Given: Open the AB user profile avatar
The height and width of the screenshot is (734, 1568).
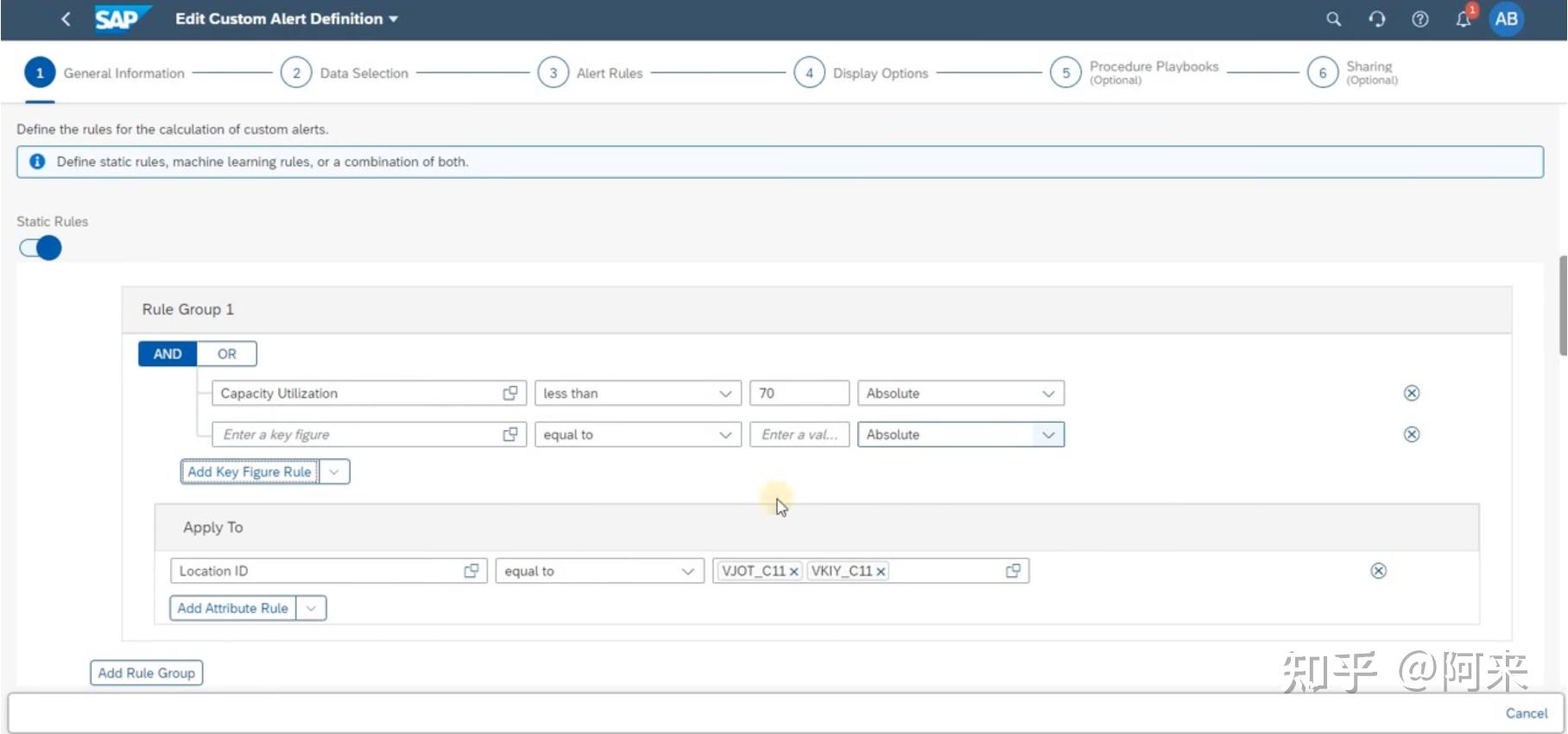Looking at the screenshot, I should coord(1507,19).
